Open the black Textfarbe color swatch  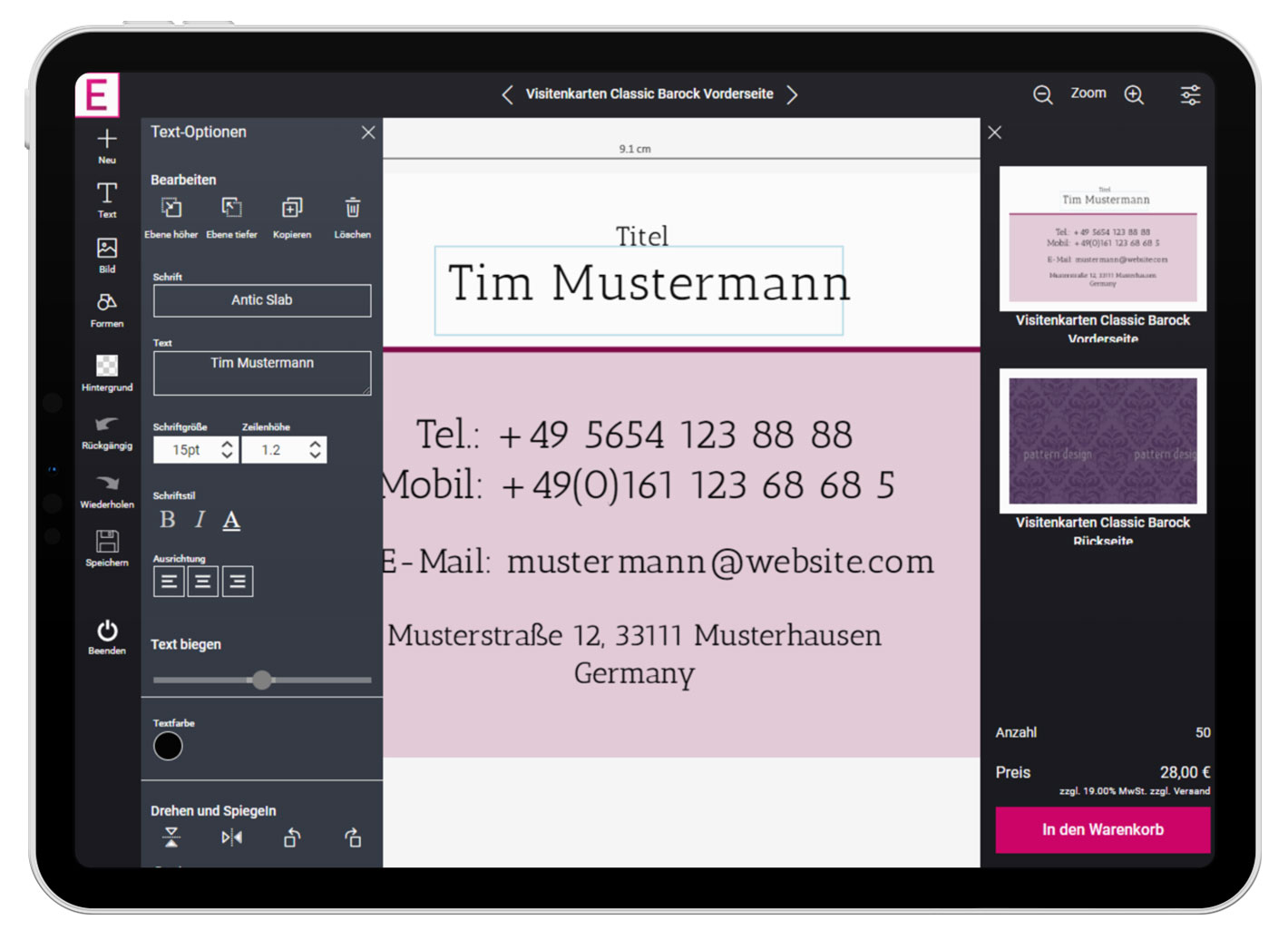(168, 747)
